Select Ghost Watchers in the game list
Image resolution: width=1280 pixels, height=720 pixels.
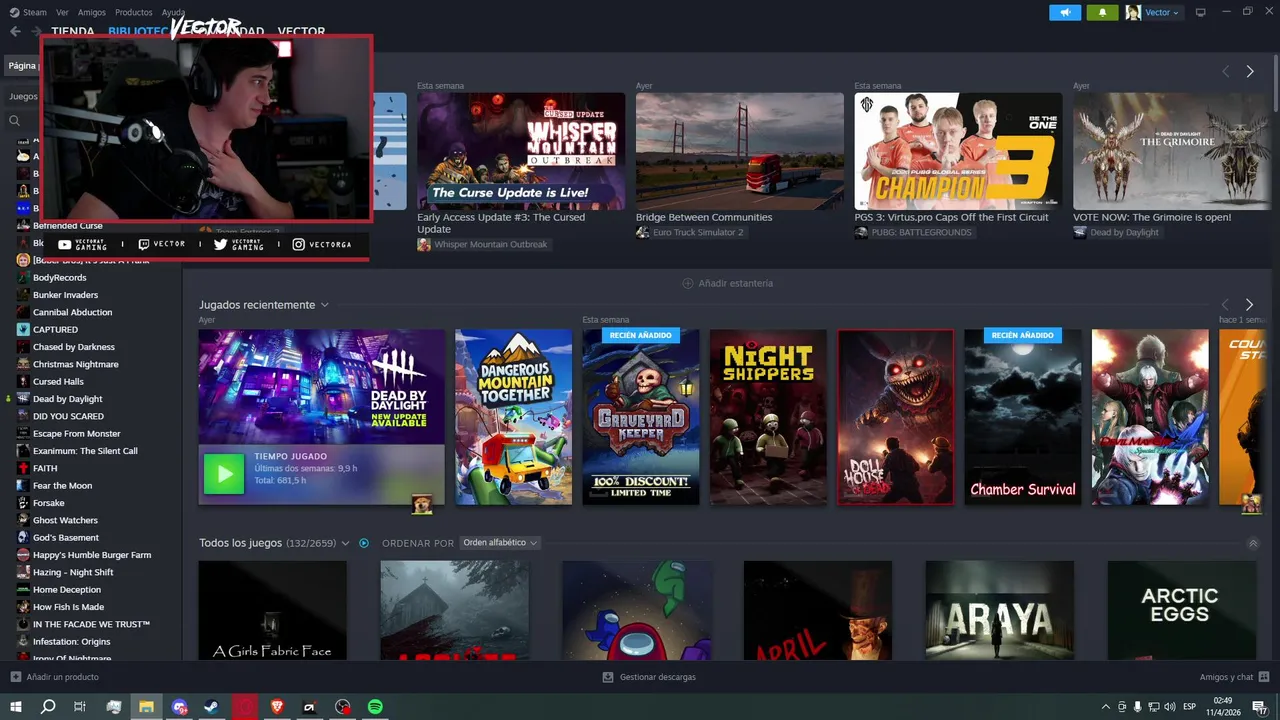(65, 520)
